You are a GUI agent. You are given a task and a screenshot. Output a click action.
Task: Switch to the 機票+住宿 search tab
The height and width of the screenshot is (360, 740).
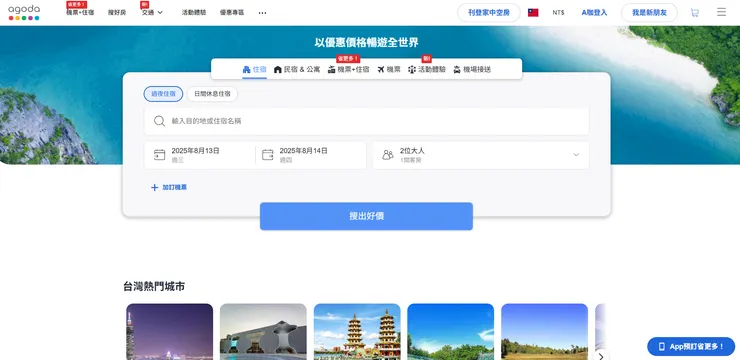[x=348, y=69]
